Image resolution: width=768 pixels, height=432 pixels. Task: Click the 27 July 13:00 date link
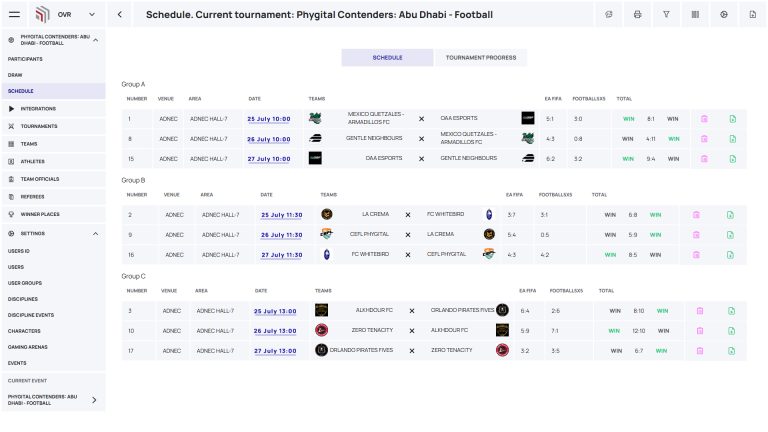click(x=275, y=351)
